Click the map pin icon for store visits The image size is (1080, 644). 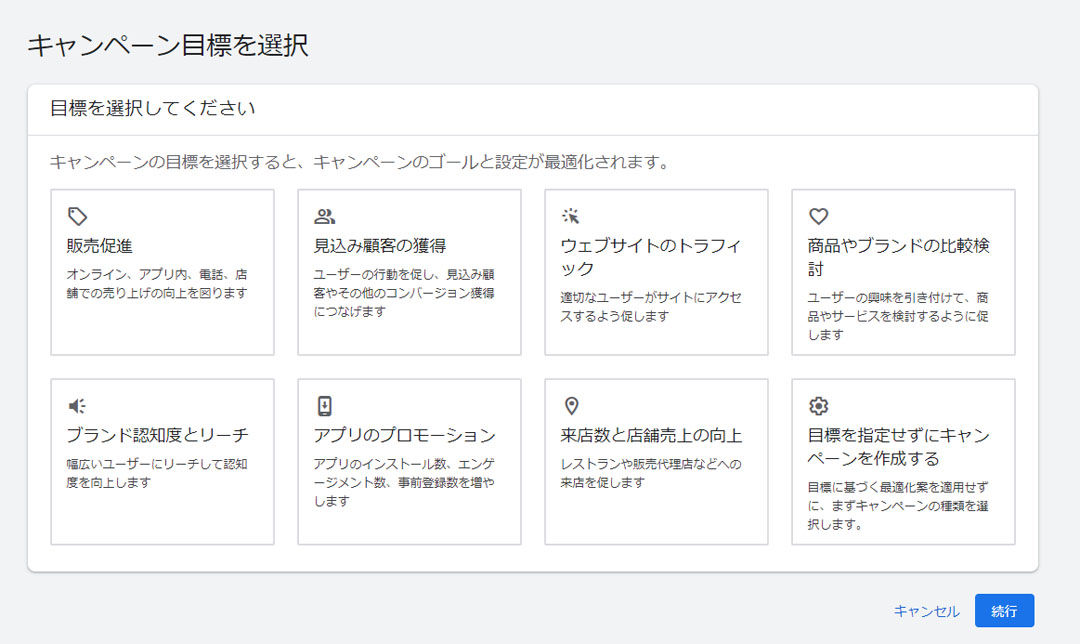coord(571,406)
